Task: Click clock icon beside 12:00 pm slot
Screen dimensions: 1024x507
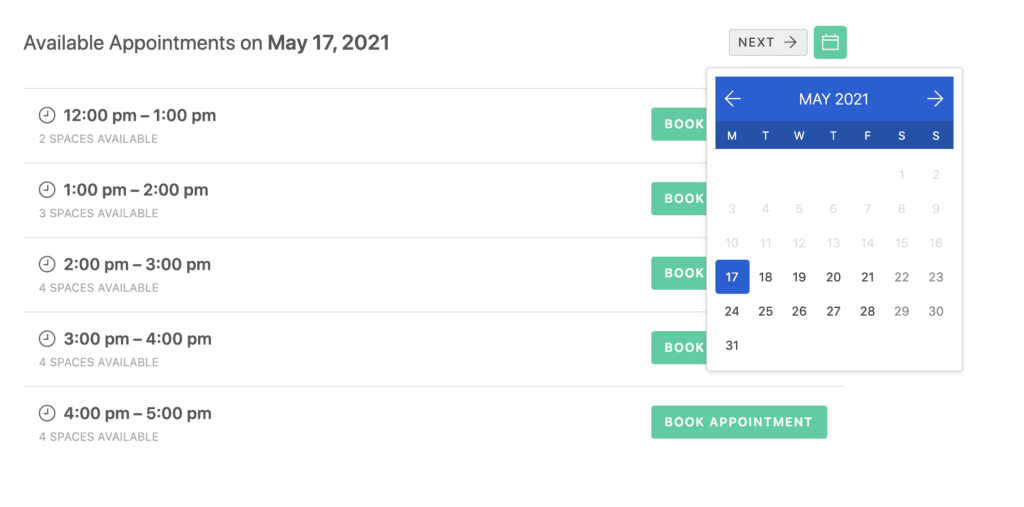Action: (47, 116)
